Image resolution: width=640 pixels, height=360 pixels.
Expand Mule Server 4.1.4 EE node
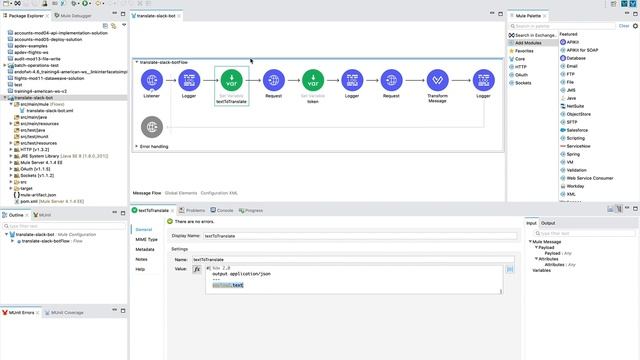11,162
